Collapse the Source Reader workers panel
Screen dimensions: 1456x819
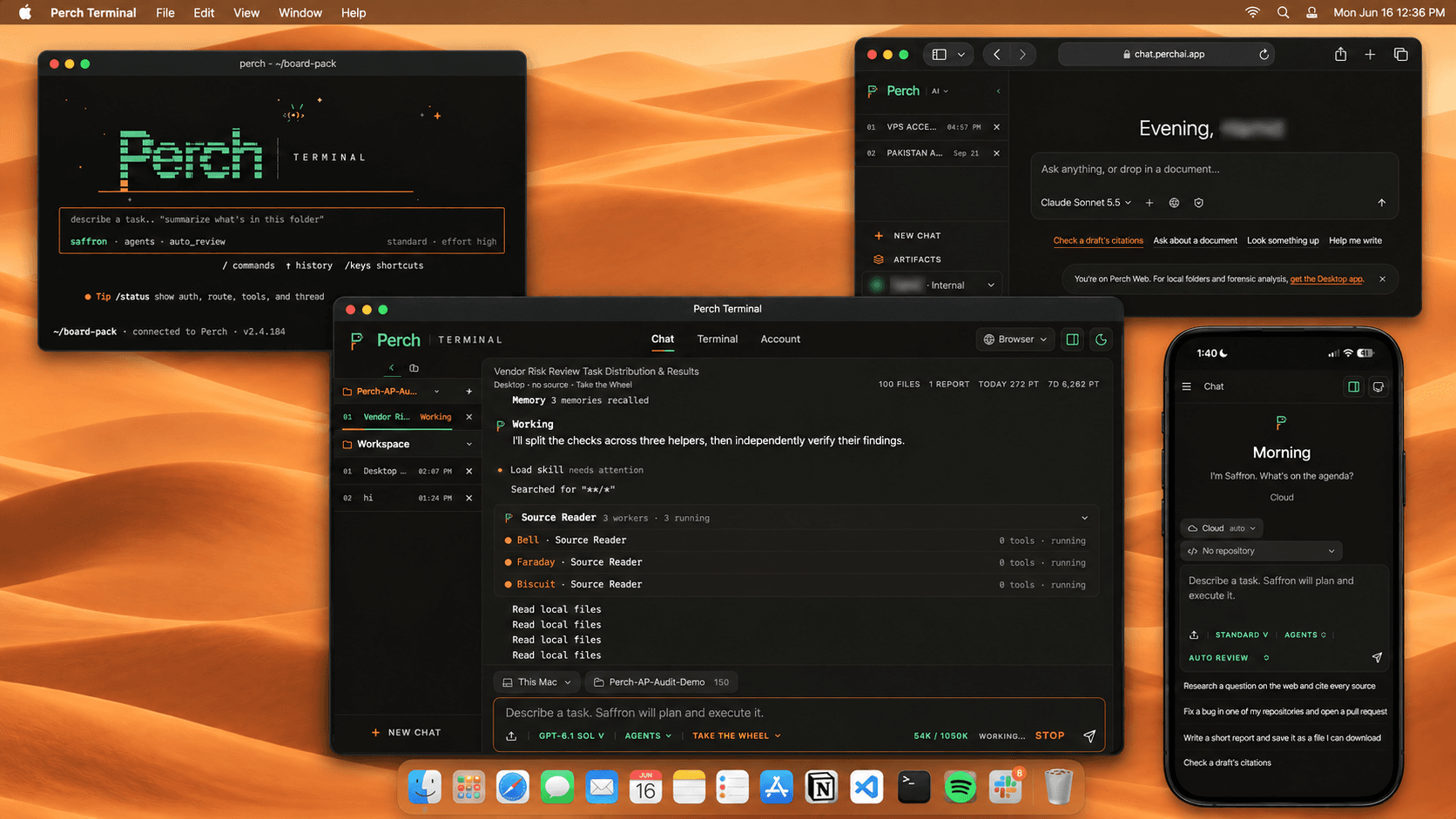(x=1083, y=518)
